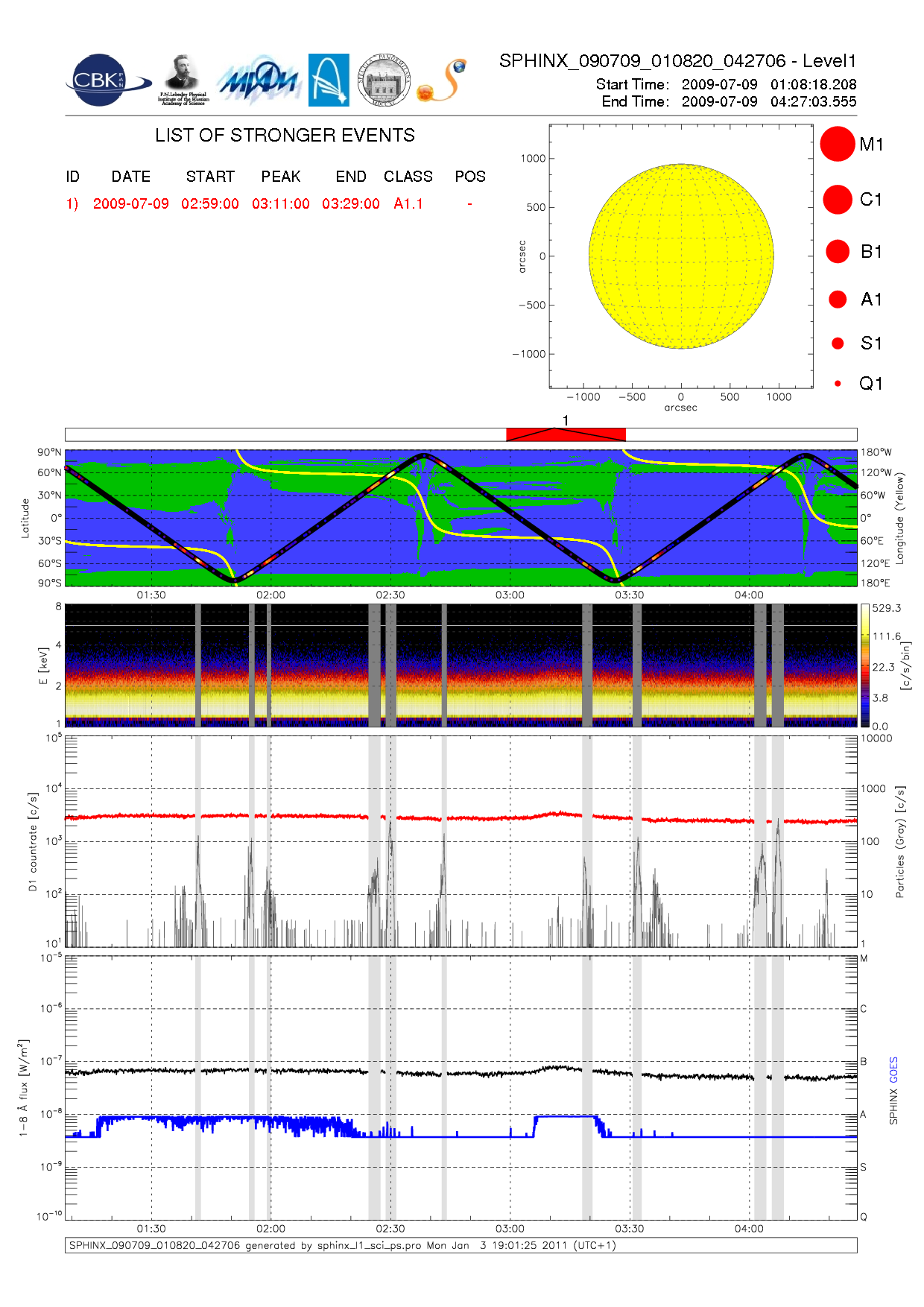Image resolution: width=924 pixels, height=1307 pixels.
Task: Click the End Time value 04:27:03.555
Action: [814, 101]
